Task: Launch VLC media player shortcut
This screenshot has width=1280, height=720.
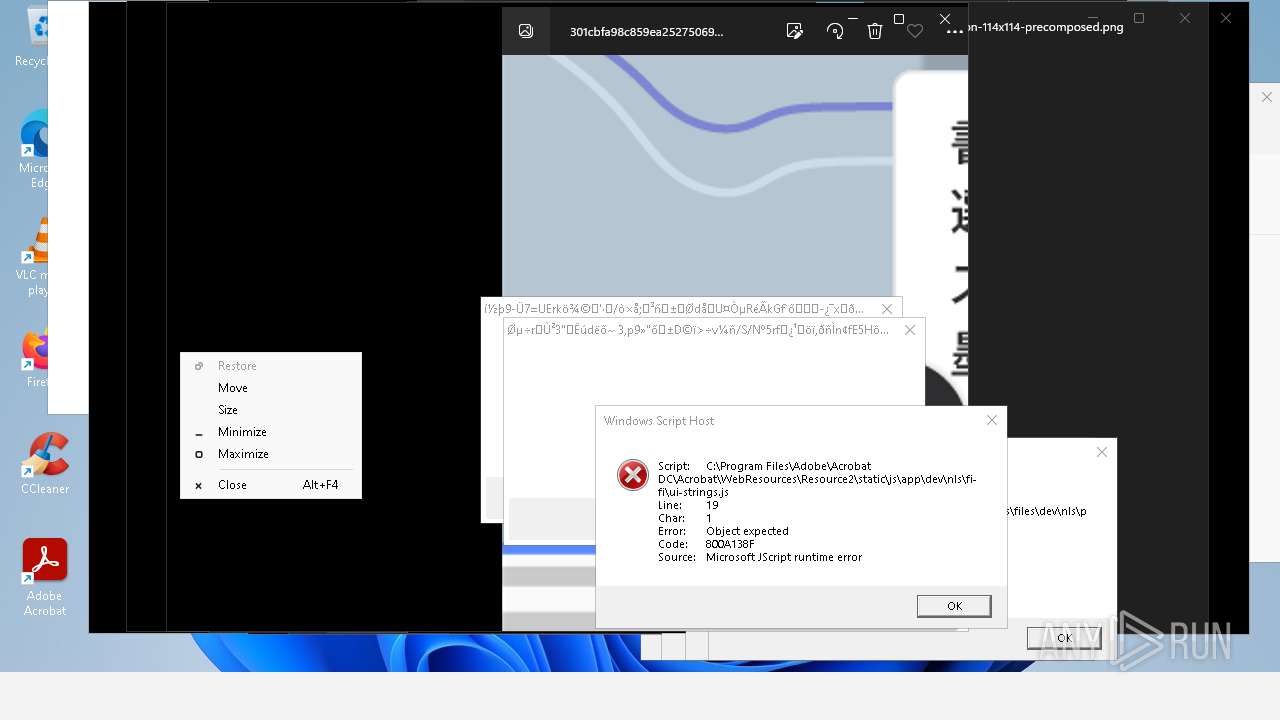Action: point(38,258)
